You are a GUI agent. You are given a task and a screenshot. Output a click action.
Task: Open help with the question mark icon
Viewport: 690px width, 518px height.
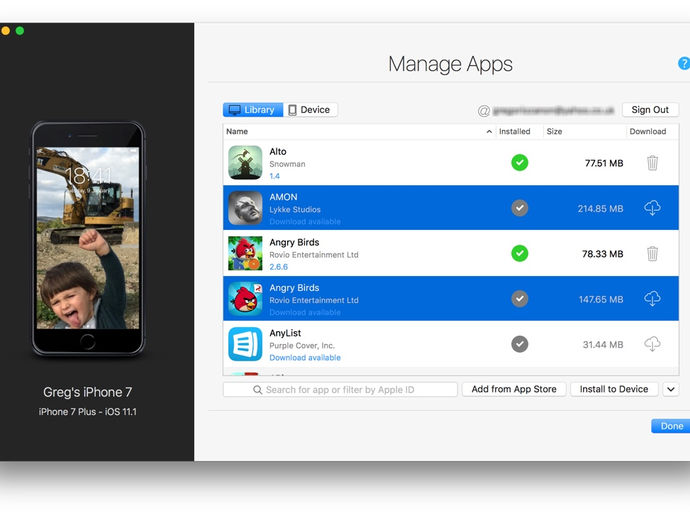(684, 63)
